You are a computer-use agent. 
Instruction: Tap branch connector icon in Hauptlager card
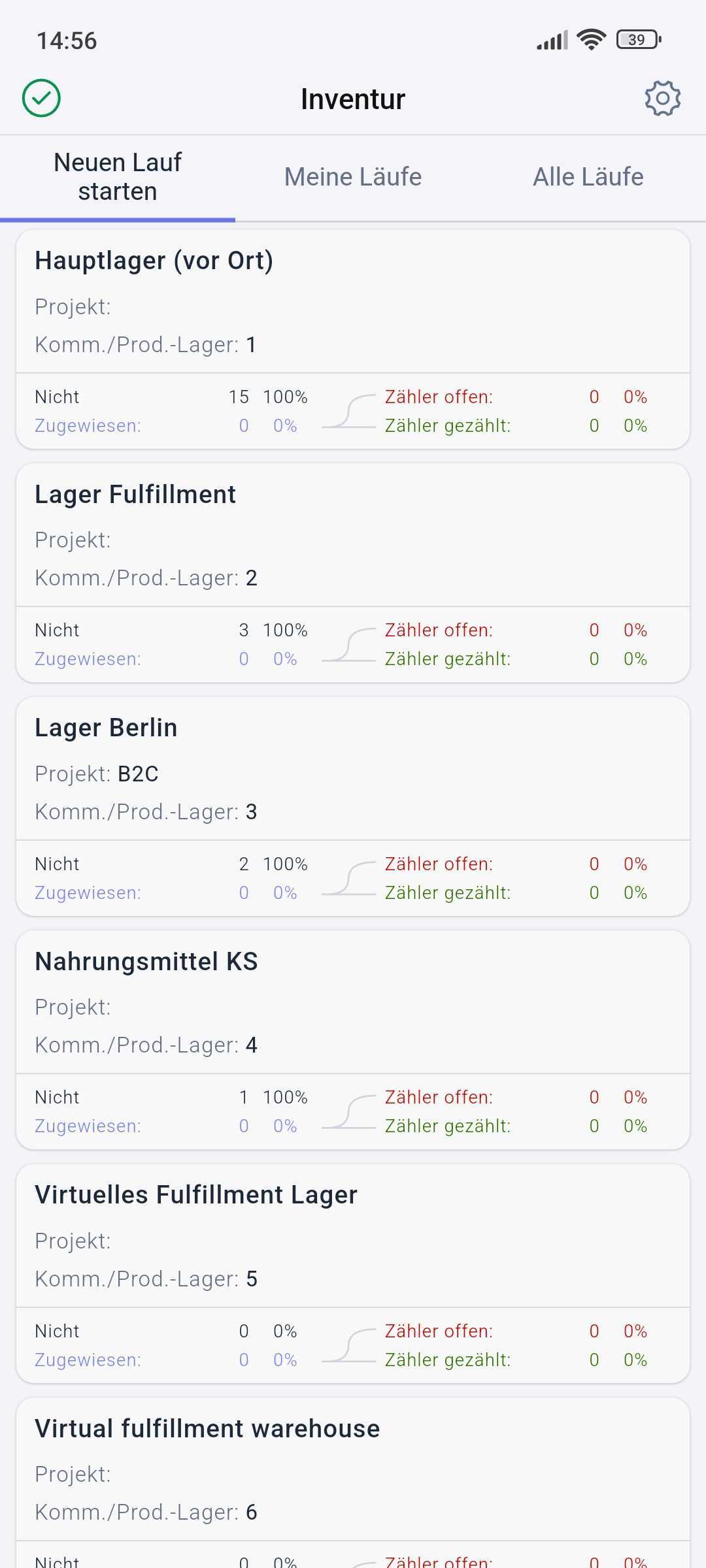[349, 412]
